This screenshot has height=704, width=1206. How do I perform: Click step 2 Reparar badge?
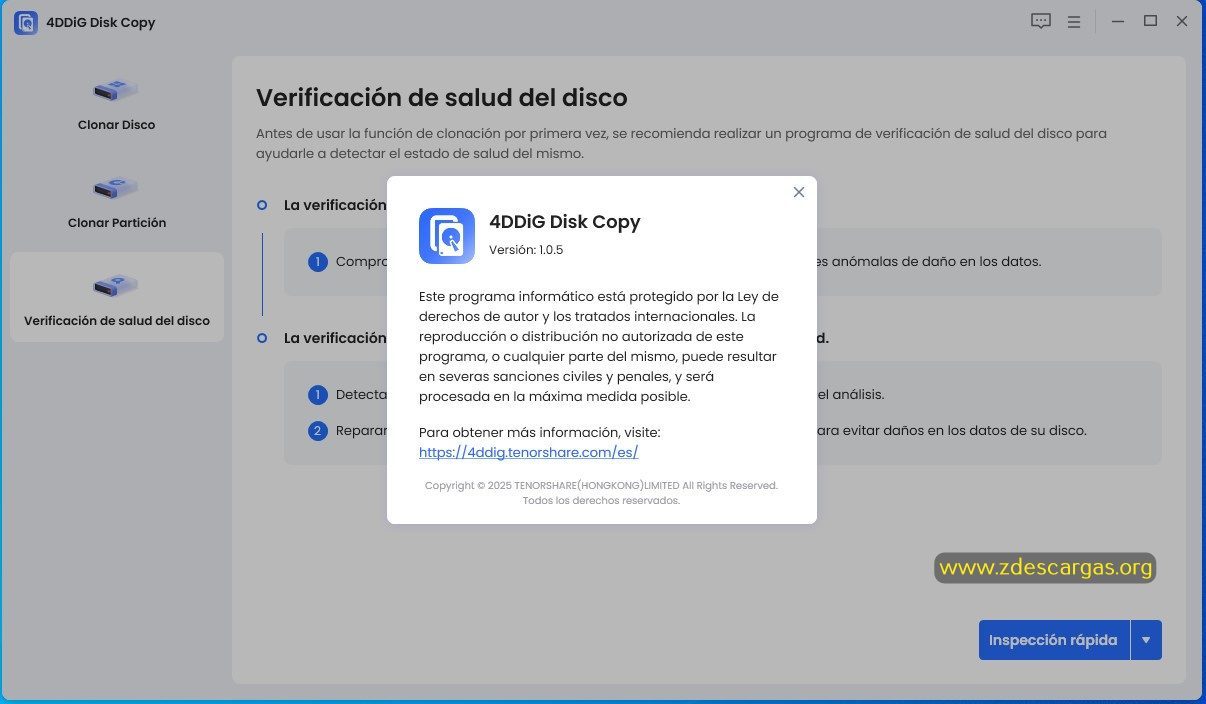click(318, 431)
